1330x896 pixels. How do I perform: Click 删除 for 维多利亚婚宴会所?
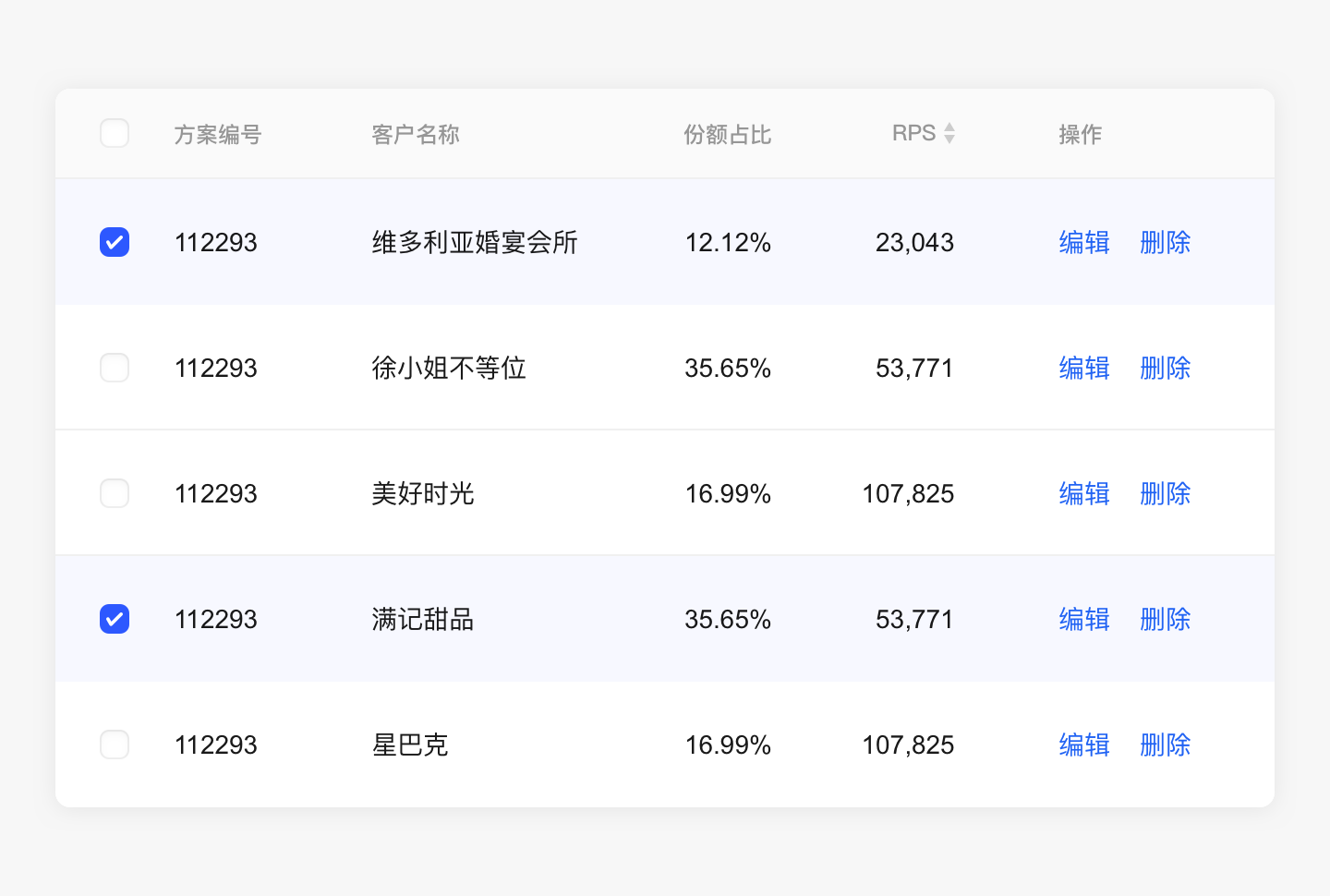coord(1165,242)
